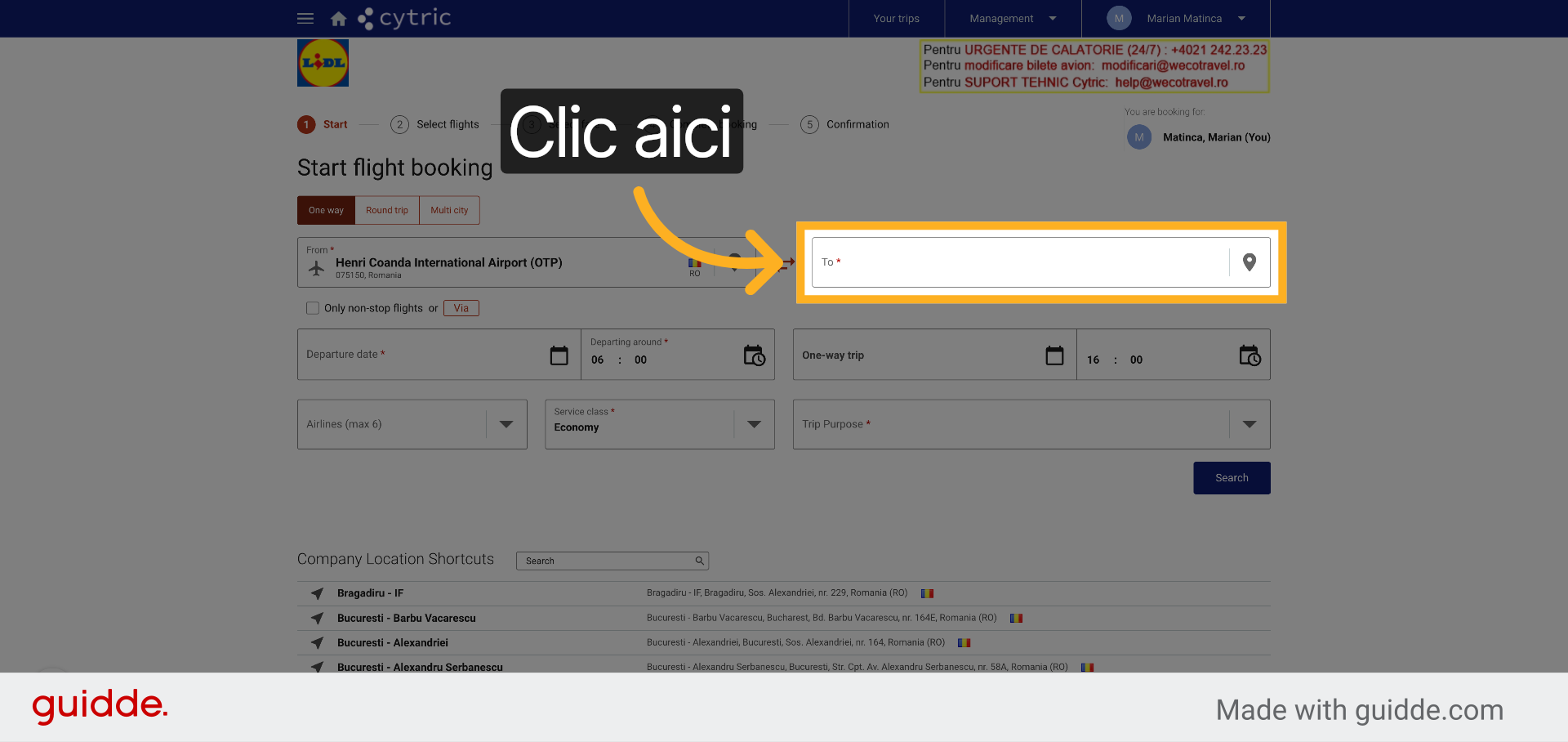This screenshot has width=1568, height=742.
Task: Click the return hour 16 value
Action: (1093, 360)
